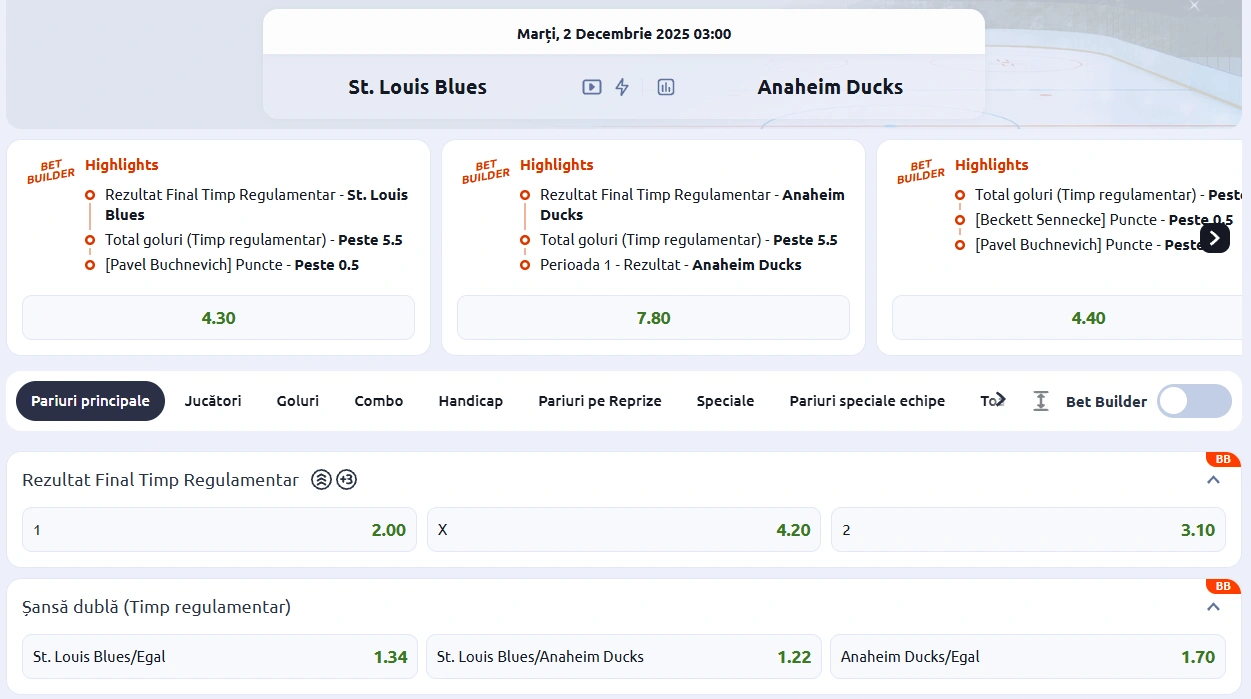The width and height of the screenshot is (1251, 699).
Task: Collapse Rezultat Final Timp Regulamentar section
Action: pos(1213,480)
